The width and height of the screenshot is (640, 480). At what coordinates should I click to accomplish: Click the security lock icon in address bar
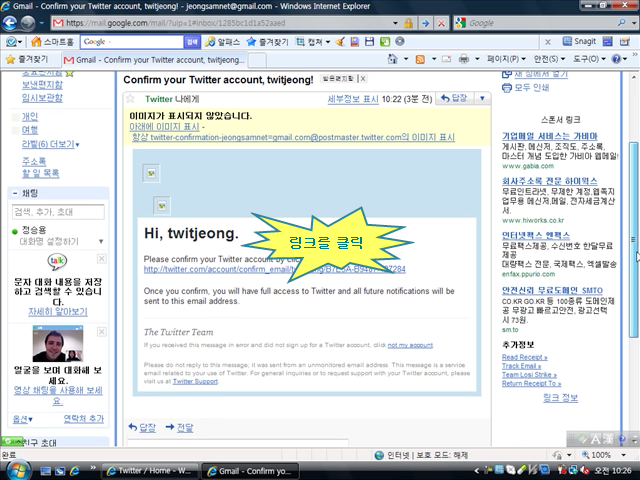point(408,23)
